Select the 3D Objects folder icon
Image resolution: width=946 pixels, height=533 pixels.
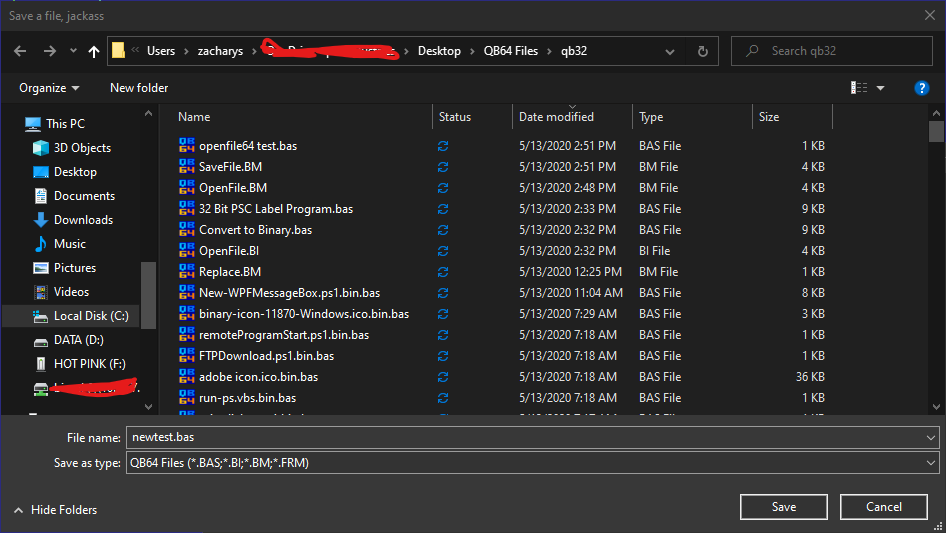pos(41,148)
